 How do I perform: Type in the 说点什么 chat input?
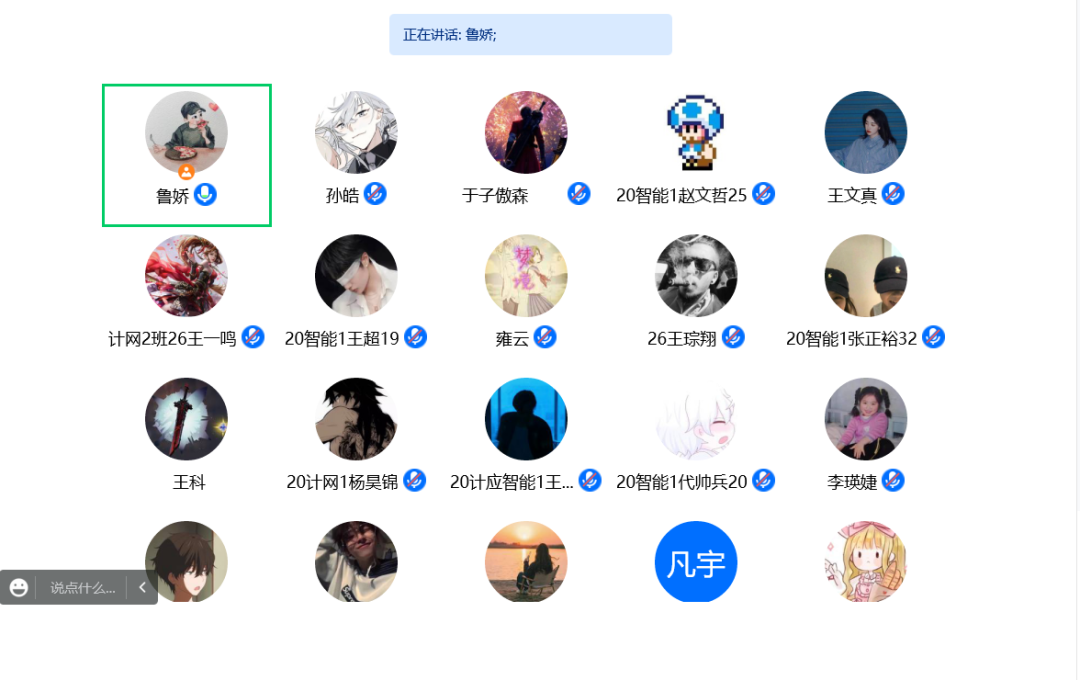pyautogui.click(x=83, y=588)
